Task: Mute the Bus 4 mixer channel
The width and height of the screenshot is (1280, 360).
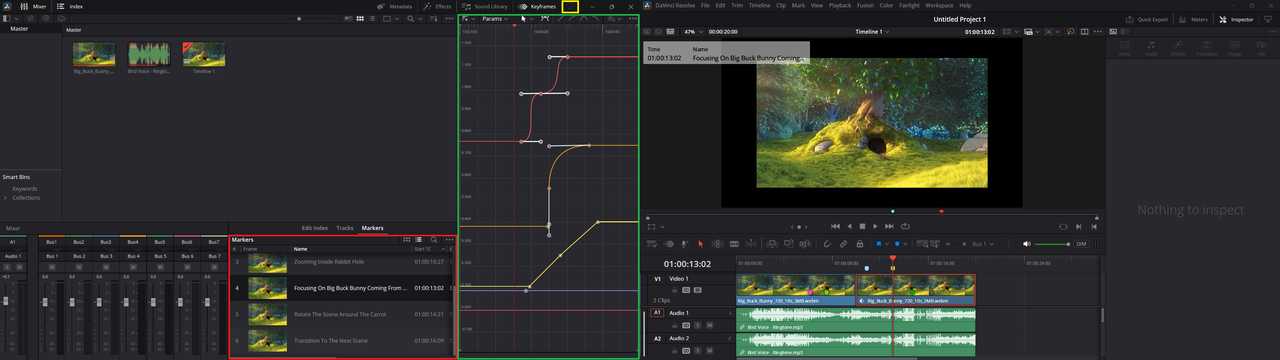Action: click(x=133, y=267)
